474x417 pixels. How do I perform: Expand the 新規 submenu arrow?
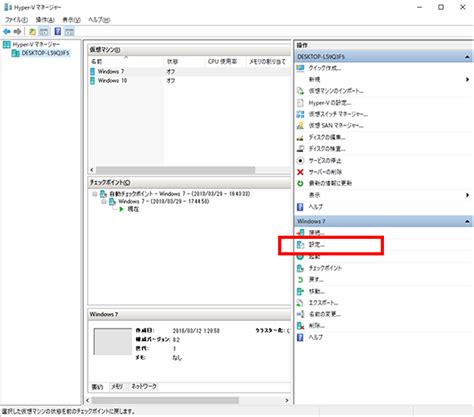(468, 79)
